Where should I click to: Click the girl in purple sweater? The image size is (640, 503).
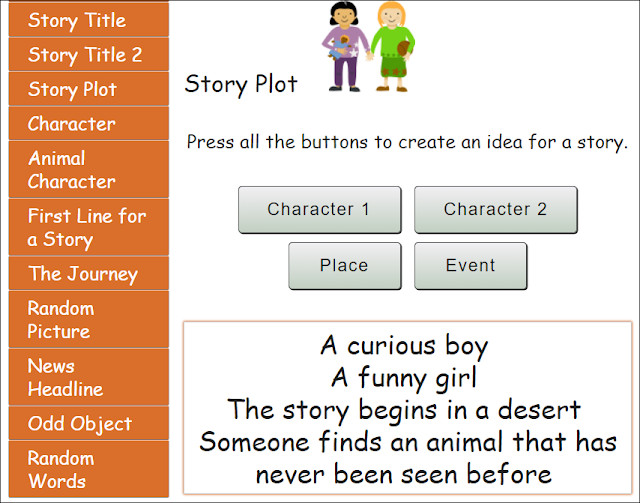click(x=345, y=46)
